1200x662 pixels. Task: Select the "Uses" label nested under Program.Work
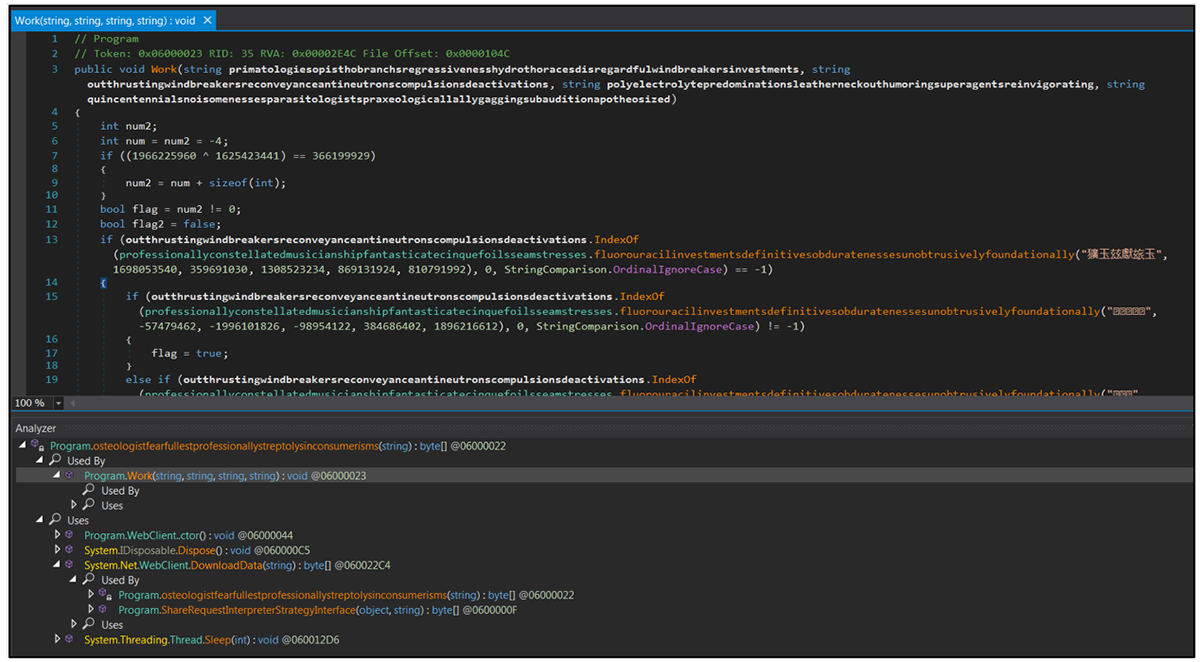click(112, 506)
